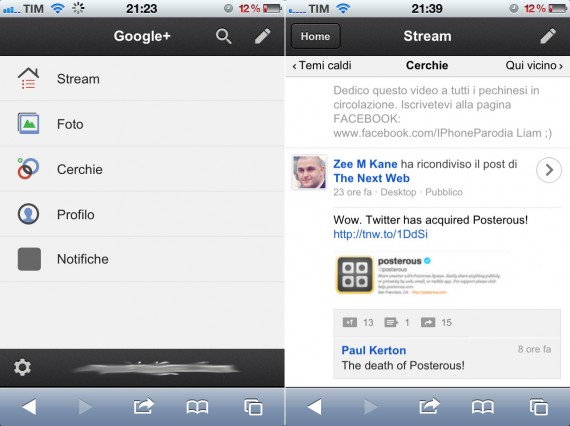
Task: Tap the reshare icon showing 15
Action: [428, 322]
